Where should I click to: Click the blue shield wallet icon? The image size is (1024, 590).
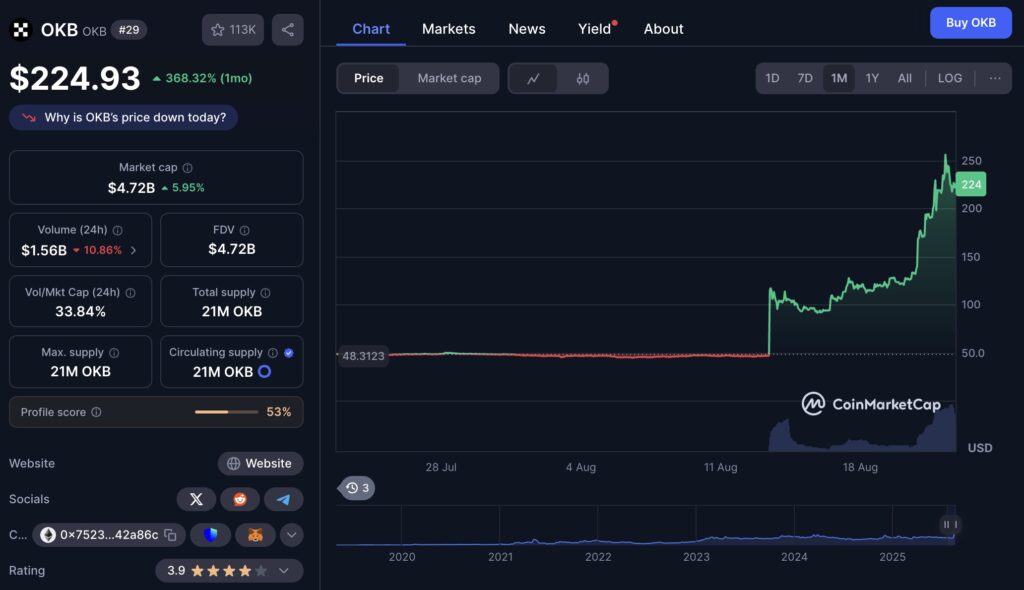click(x=210, y=535)
